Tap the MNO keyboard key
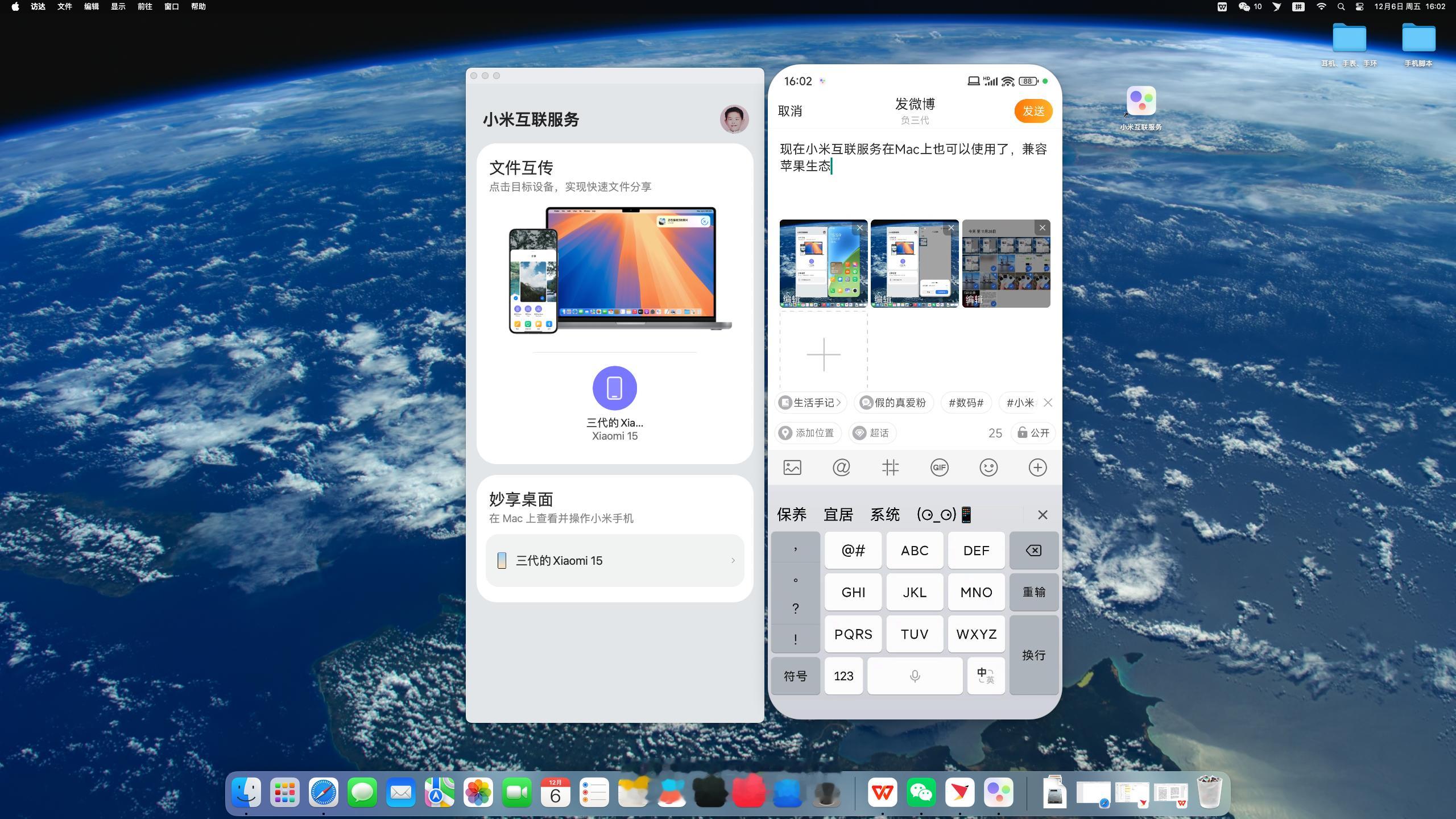 [x=976, y=592]
